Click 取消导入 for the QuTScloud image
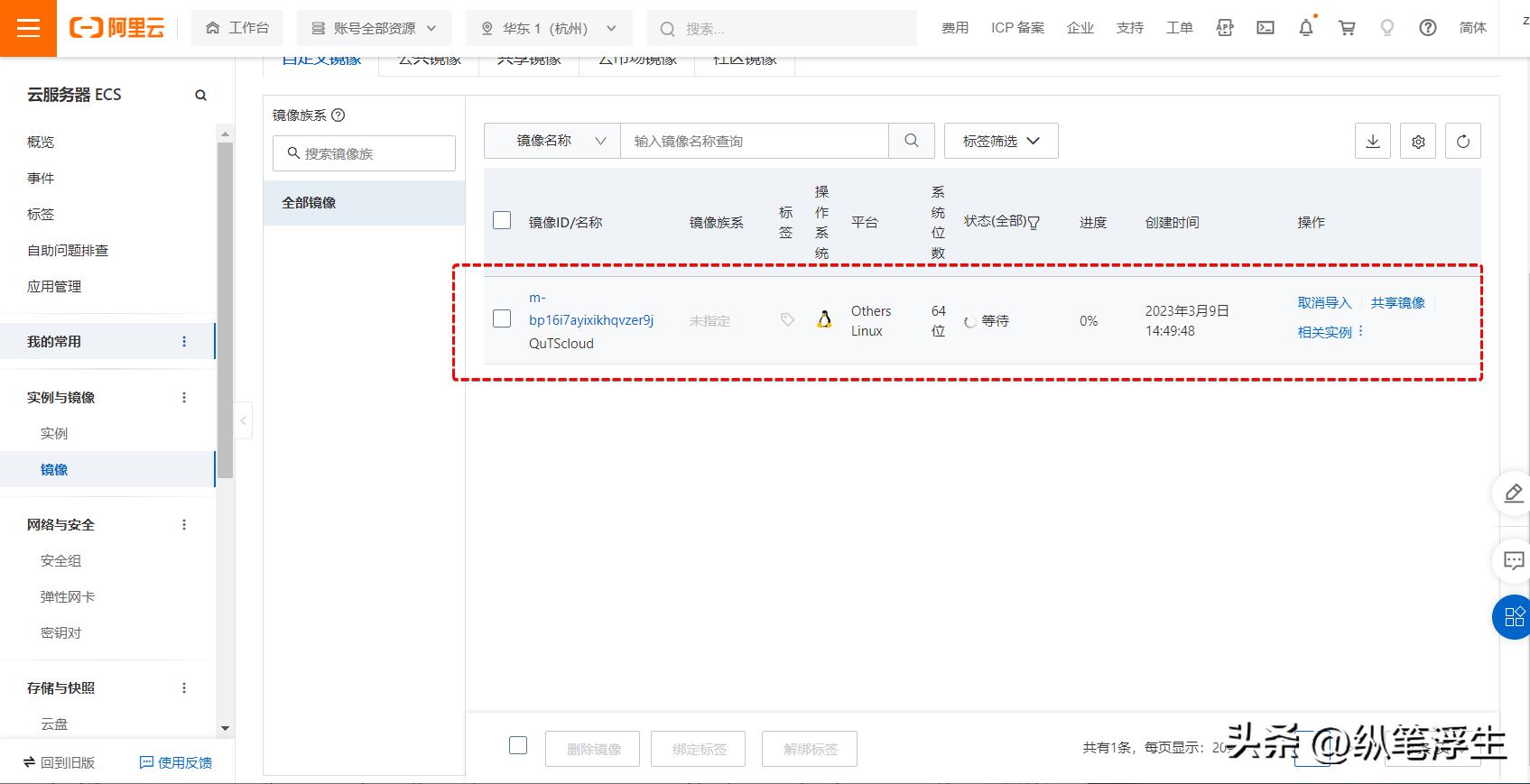Image resolution: width=1530 pixels, height=784 pixels. click(x=1324, y=303)
